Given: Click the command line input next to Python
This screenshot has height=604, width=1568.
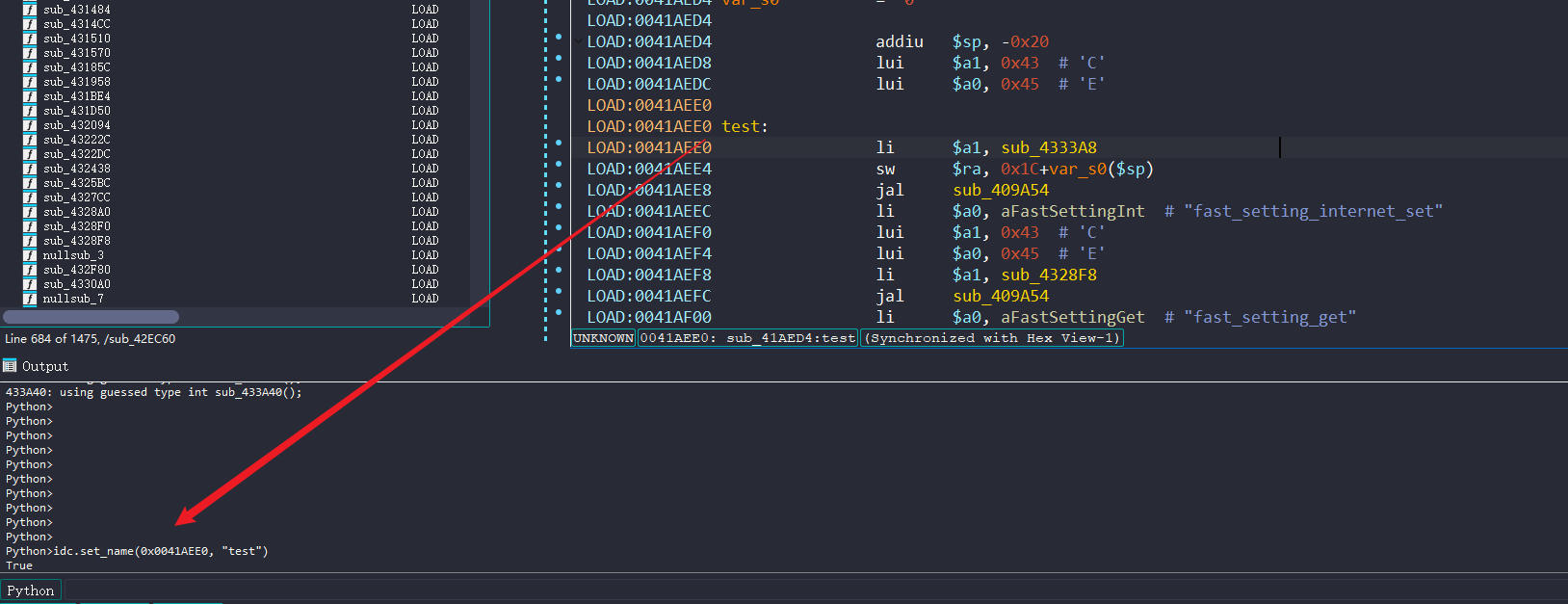Looking at the screenshot, I should point(815,591).
